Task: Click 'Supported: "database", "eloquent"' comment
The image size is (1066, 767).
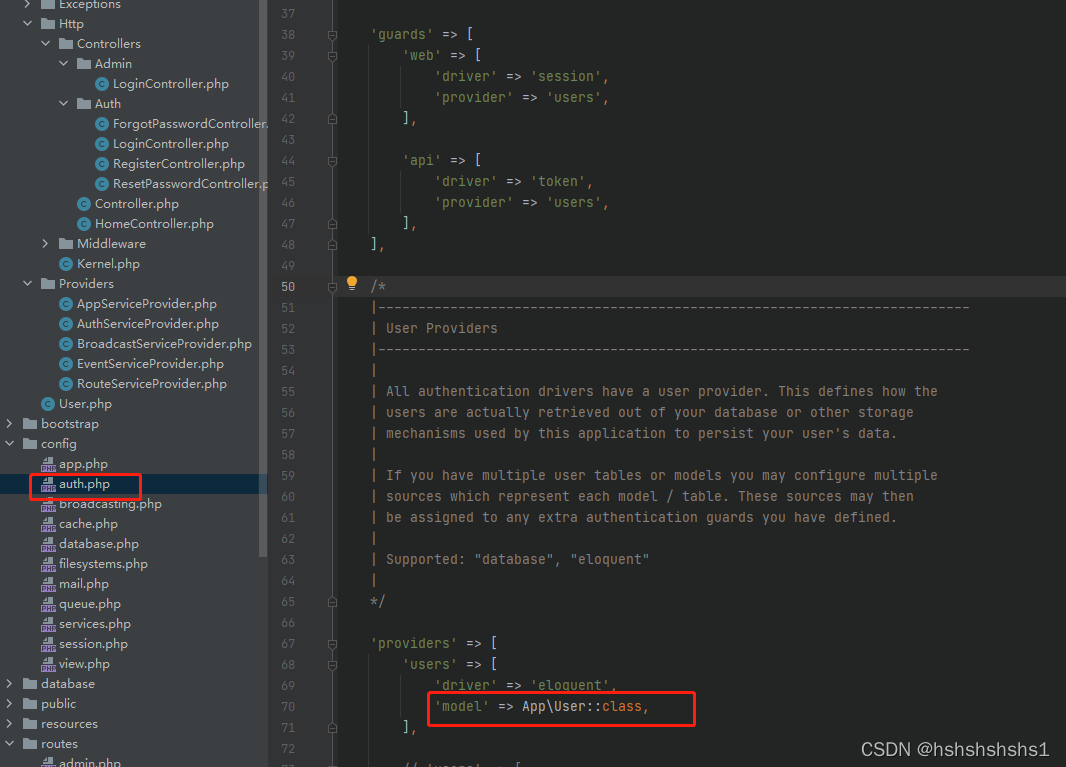Action: [517, 560]
